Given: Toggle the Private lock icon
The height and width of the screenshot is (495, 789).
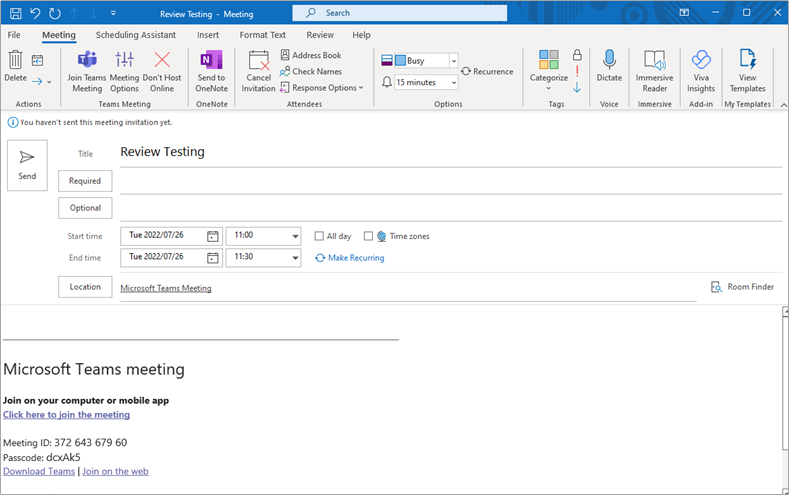Looking at the screenshot, I should (x=577, y=55).
